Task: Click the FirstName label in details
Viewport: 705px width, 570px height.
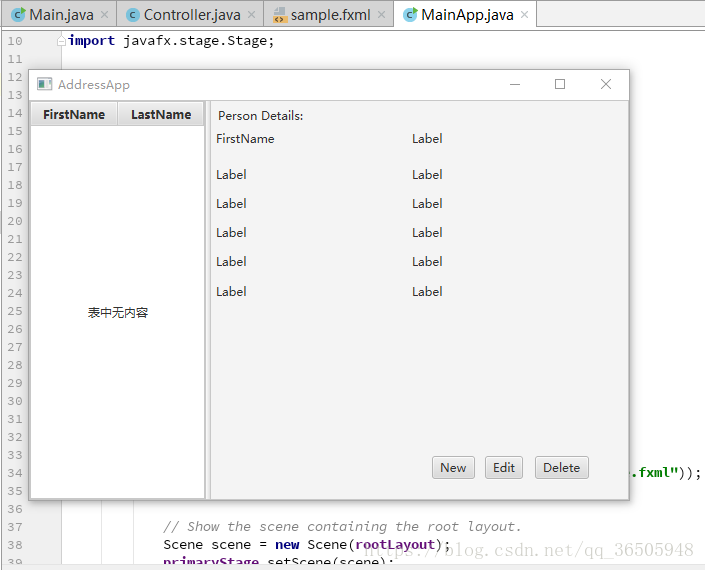Action: [x=245, y=139]
